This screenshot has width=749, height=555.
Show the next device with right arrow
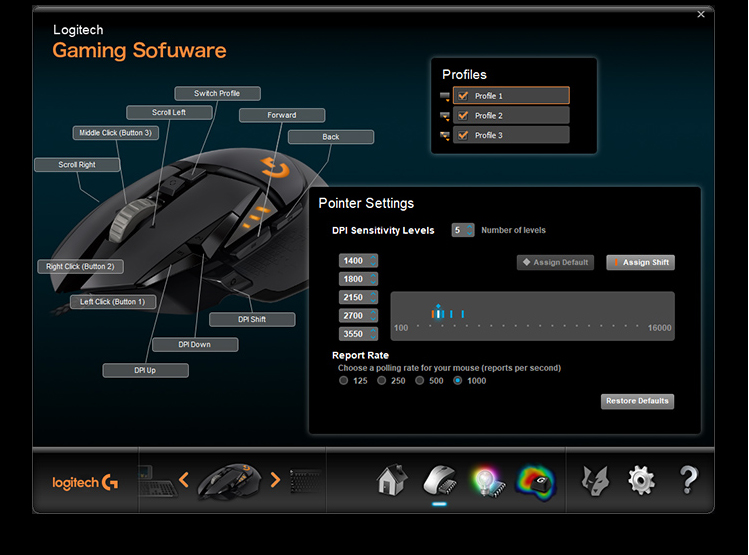click(275, 480)
